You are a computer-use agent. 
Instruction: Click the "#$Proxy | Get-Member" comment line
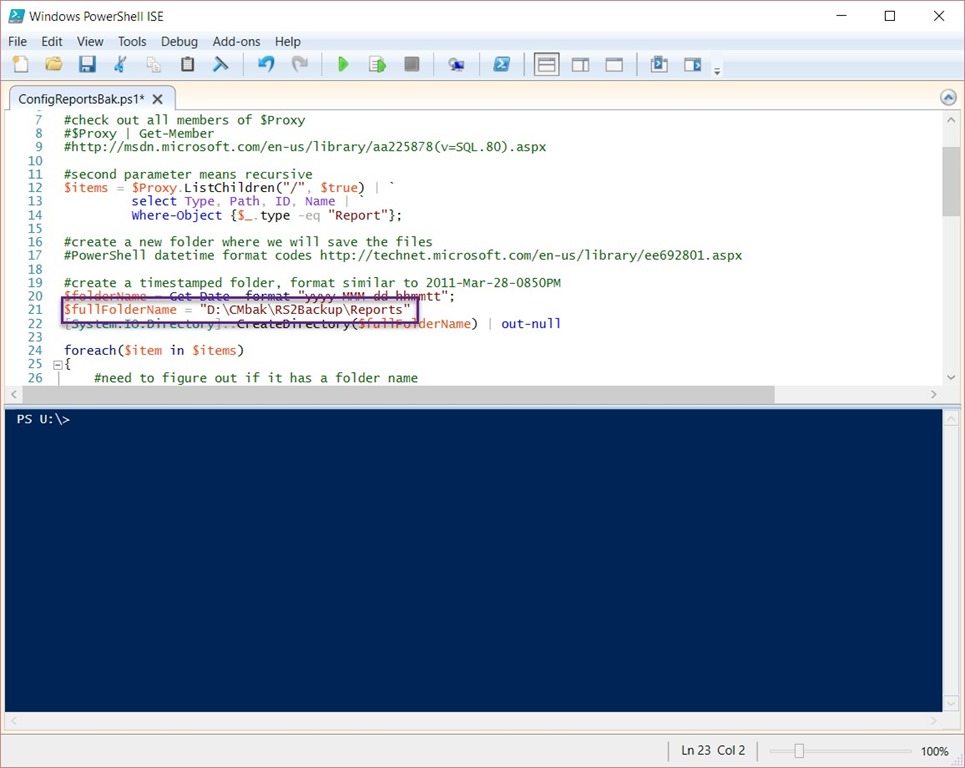tap(139, 134)
